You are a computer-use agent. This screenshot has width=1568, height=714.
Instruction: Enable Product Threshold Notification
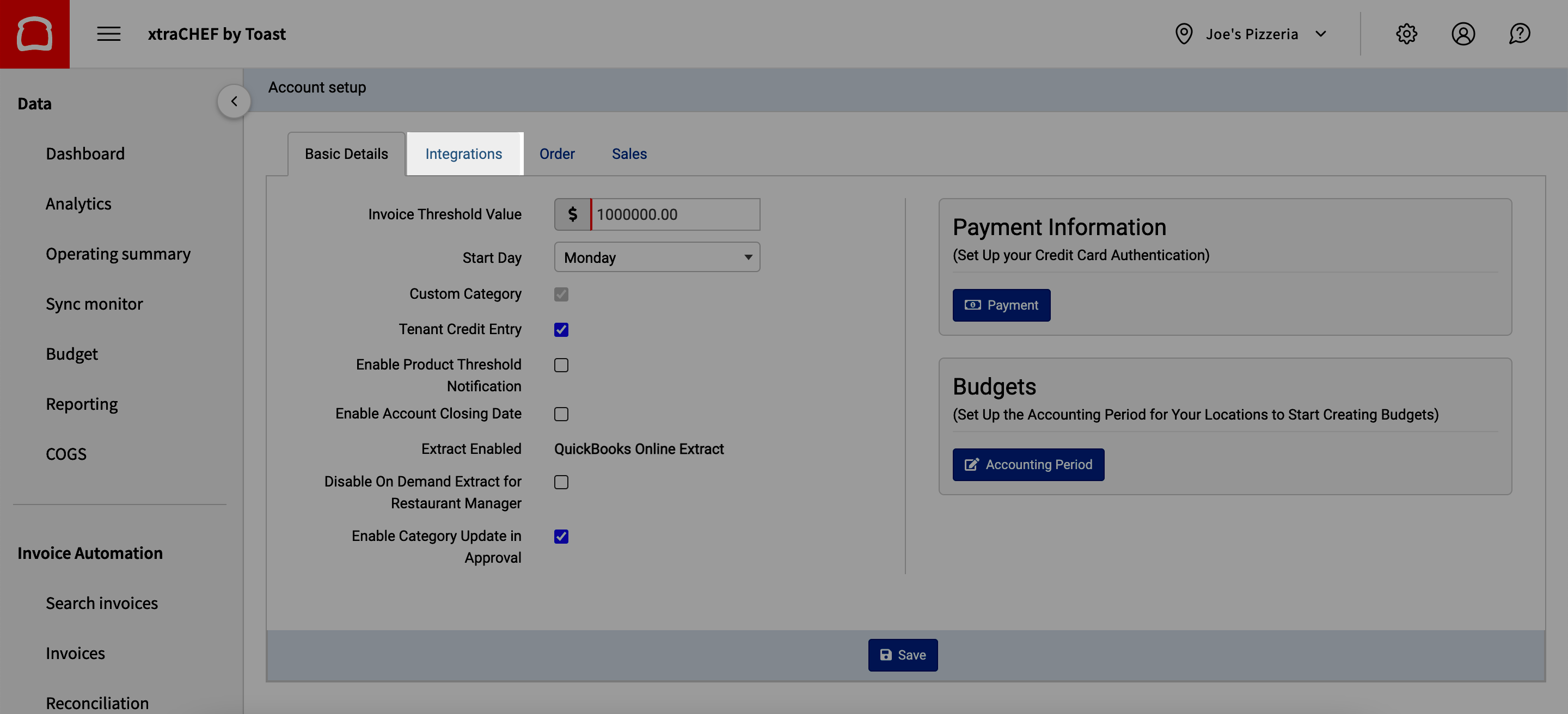click(561, 365)
